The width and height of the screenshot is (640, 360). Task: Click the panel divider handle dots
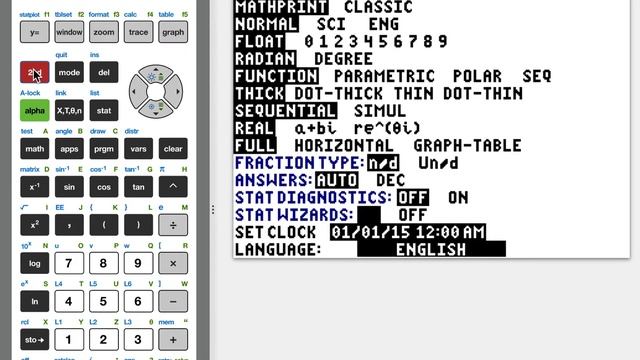(x=213, y=209)
